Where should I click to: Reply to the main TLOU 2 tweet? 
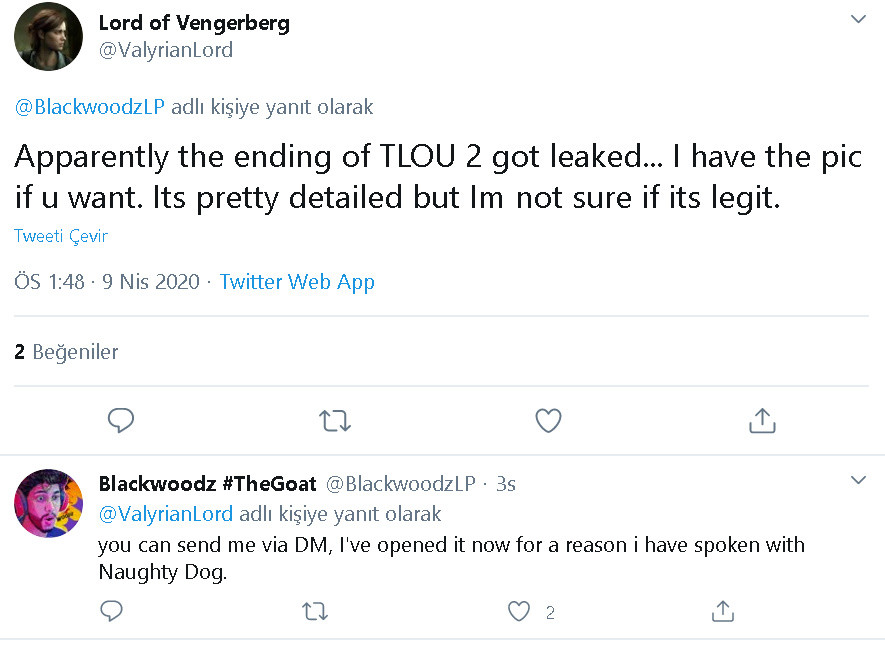(121, 420)
